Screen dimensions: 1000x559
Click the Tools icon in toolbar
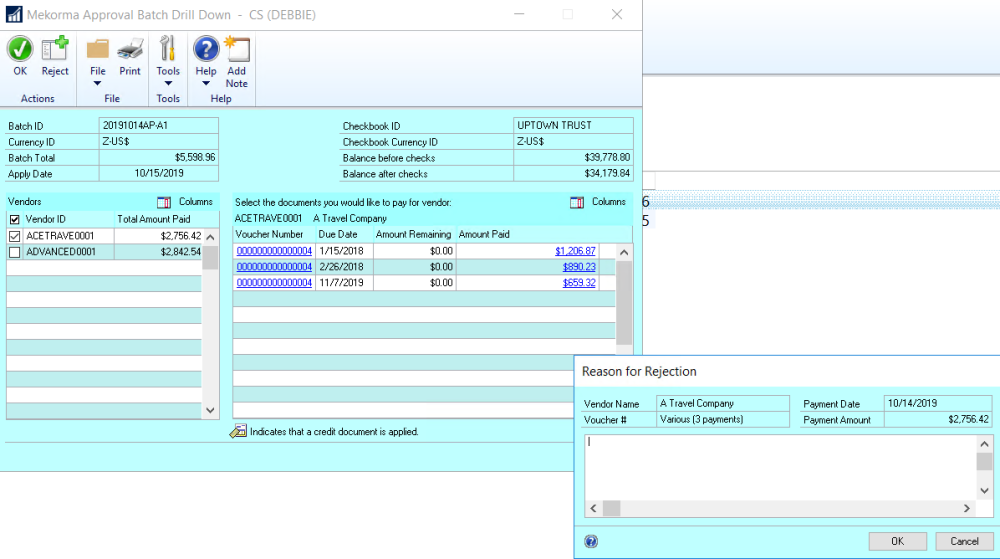[x=168, y=49]
